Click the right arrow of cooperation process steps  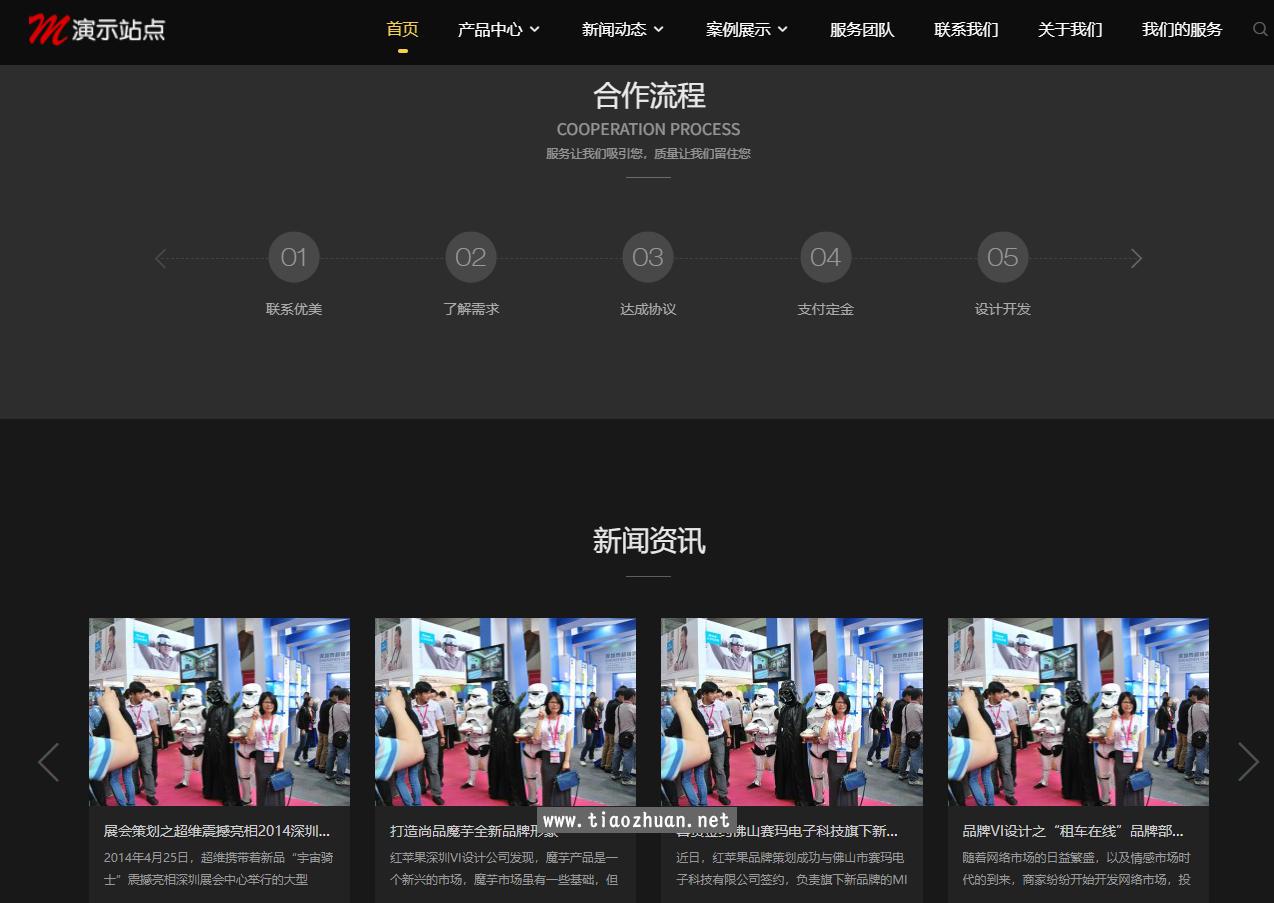coord(1135,259)
